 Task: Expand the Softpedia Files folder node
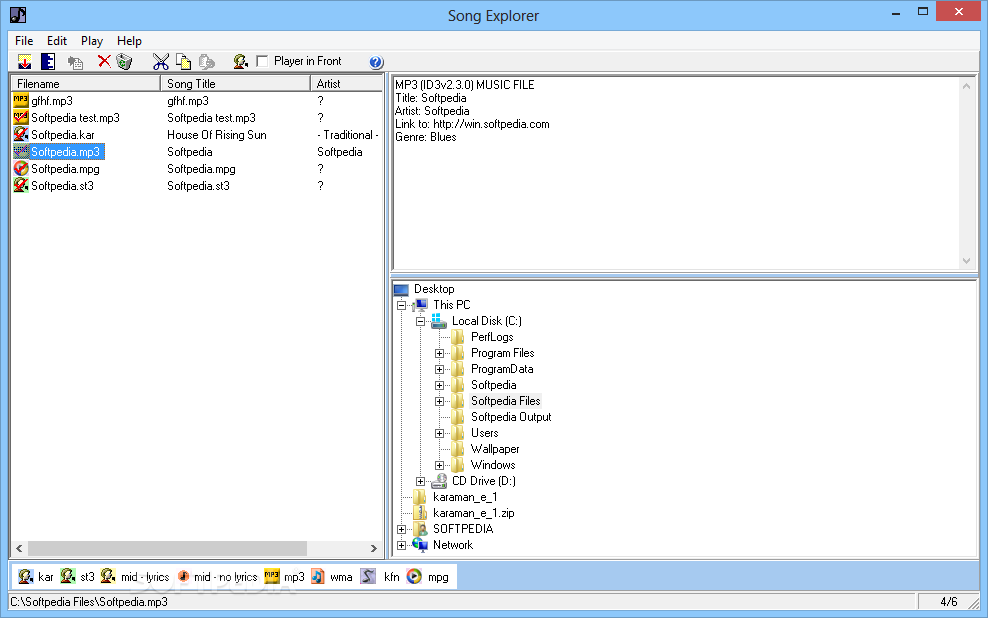439,401
